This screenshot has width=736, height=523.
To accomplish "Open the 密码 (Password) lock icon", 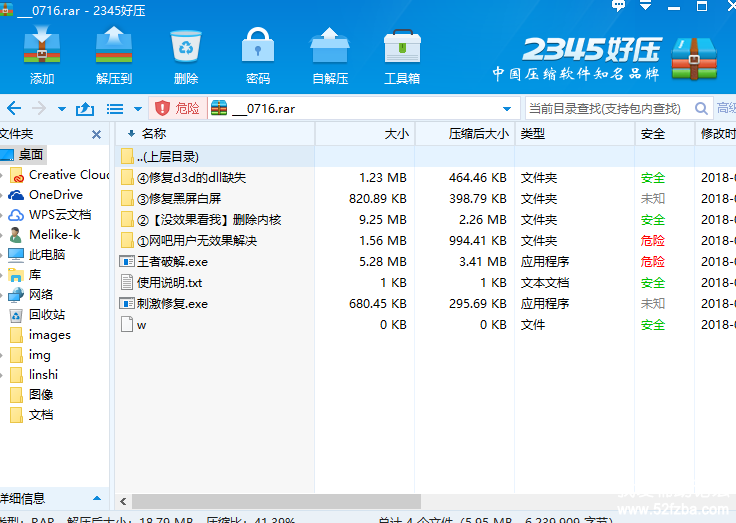I will [x=258, y=55].
